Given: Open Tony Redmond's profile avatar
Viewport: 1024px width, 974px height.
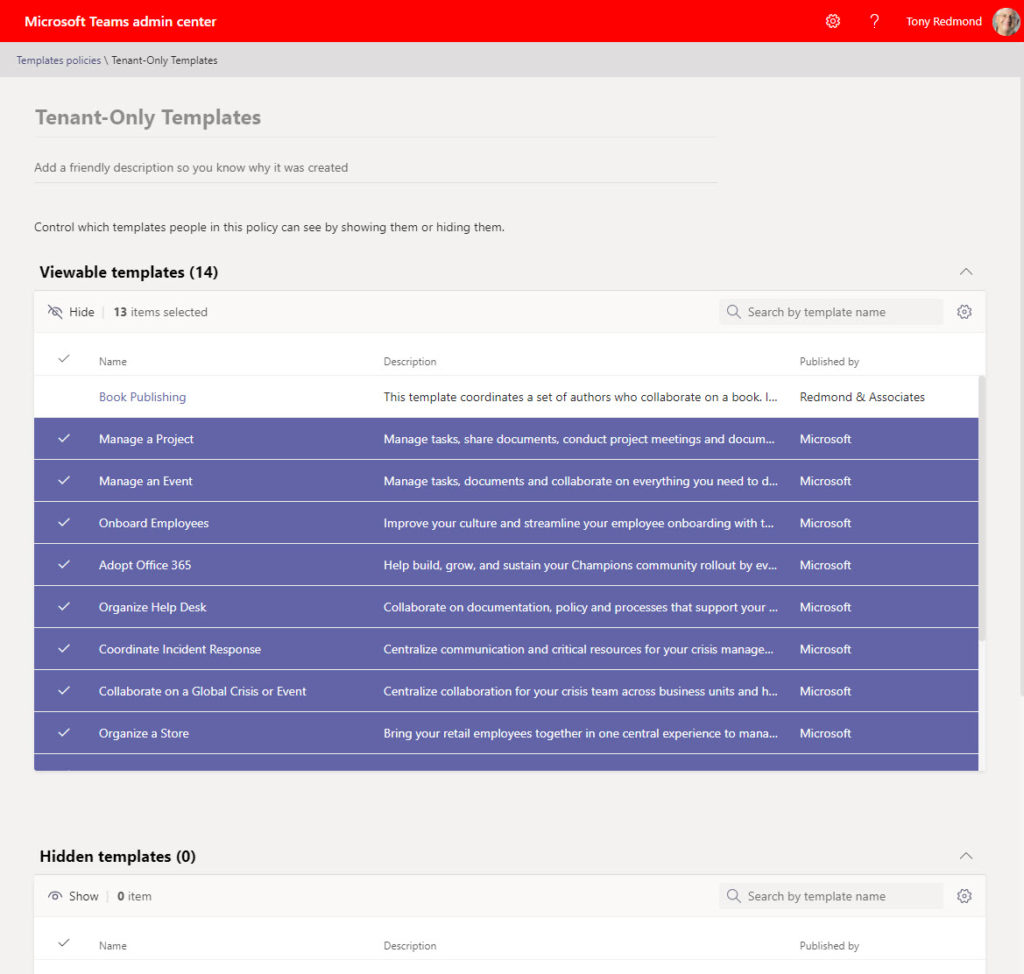Looking at the screenshot, I should pos(1006,22).
